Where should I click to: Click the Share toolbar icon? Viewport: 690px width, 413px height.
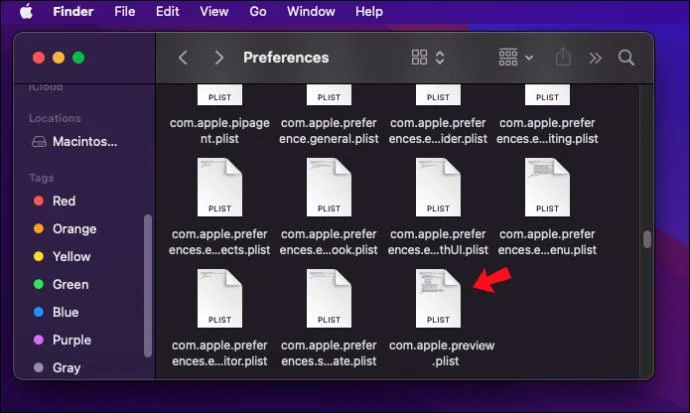click(563, 57)
